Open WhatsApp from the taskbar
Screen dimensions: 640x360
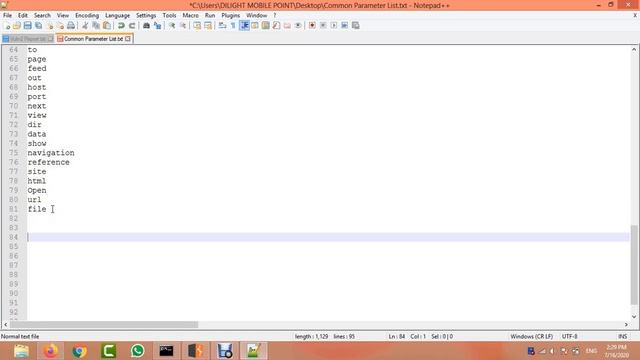pos(138,351)
